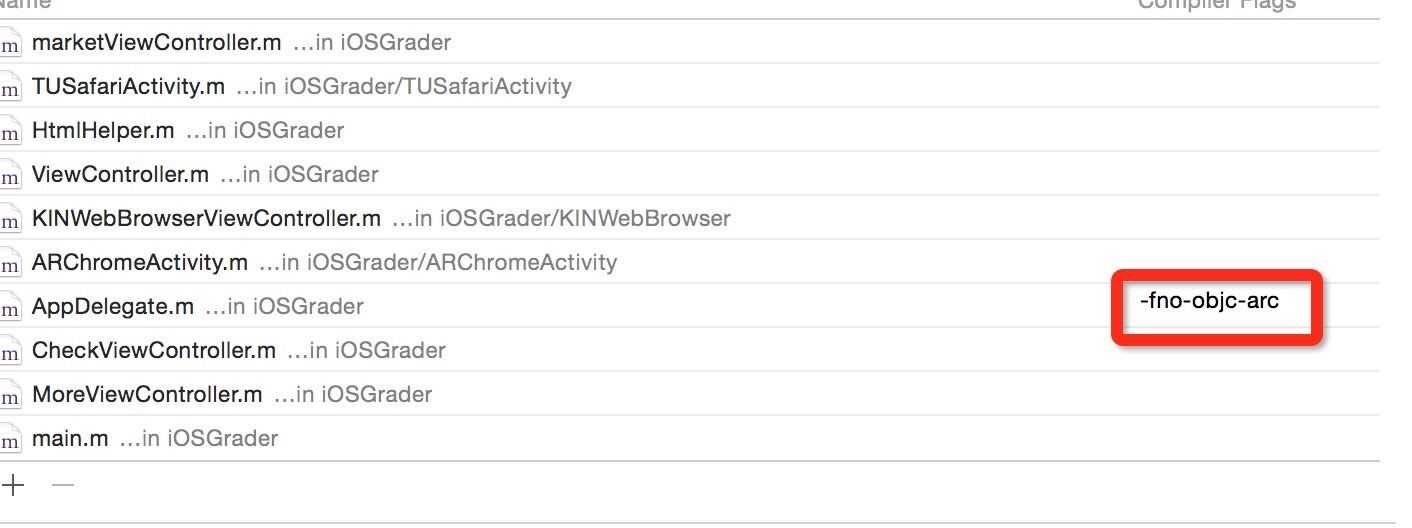Select the -fno-objc-arc compiler flag field
This screenshot has height=528, width=1412.
tap(1209, 300)
